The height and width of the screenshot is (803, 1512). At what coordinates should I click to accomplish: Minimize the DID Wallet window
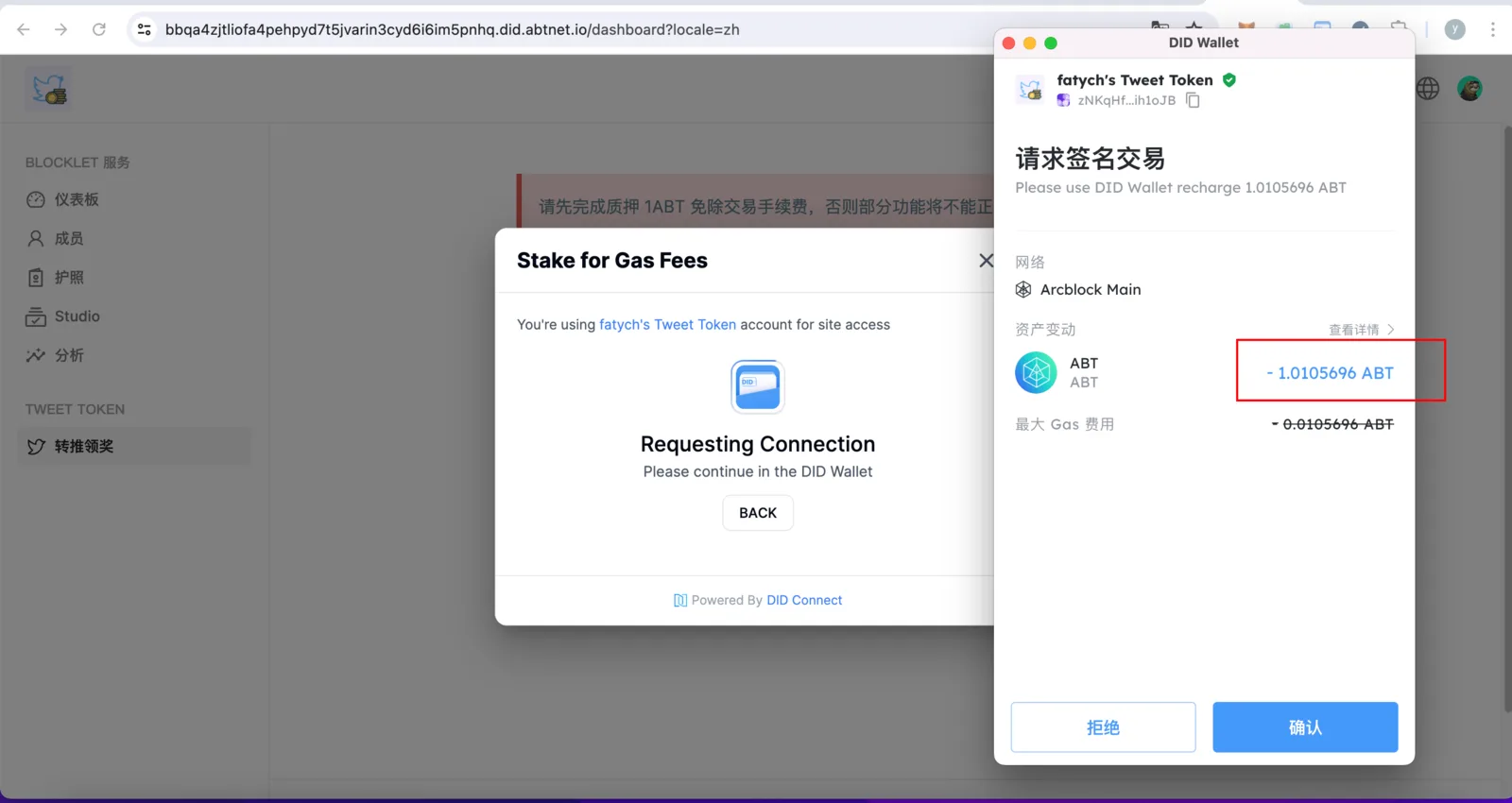click(x=1030, y=43)
